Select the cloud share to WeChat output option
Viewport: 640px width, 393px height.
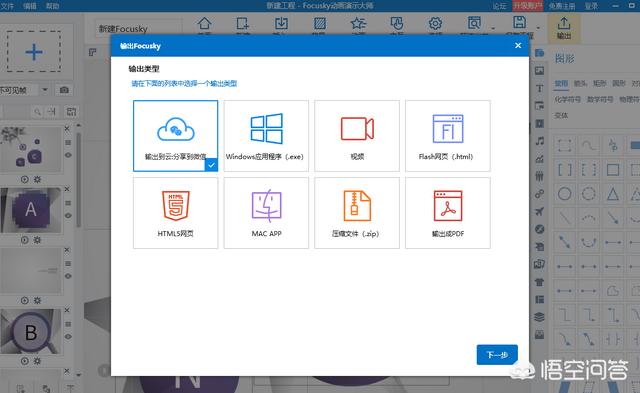(x=176, y=136)
